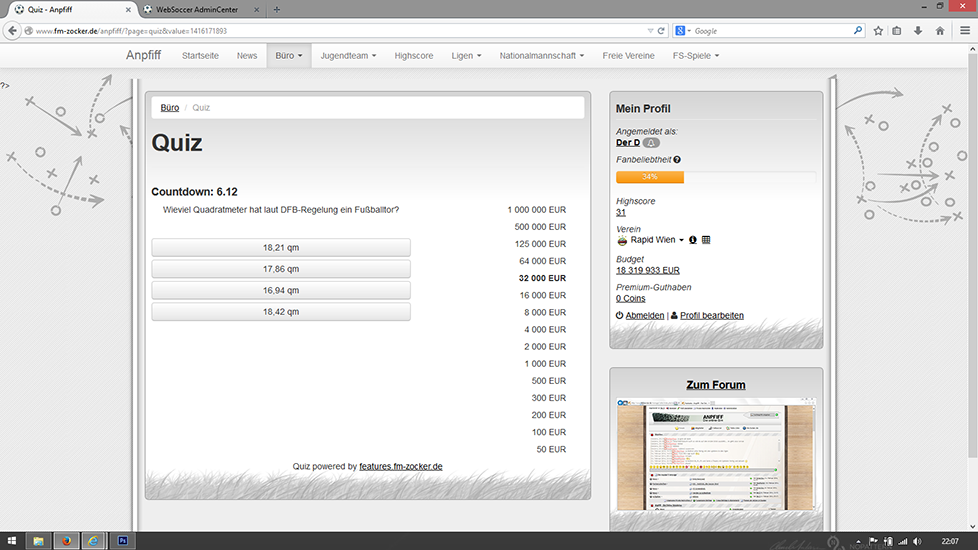
Task: Choose the answer 17,86 qm
Action: [x=281, y=269]
